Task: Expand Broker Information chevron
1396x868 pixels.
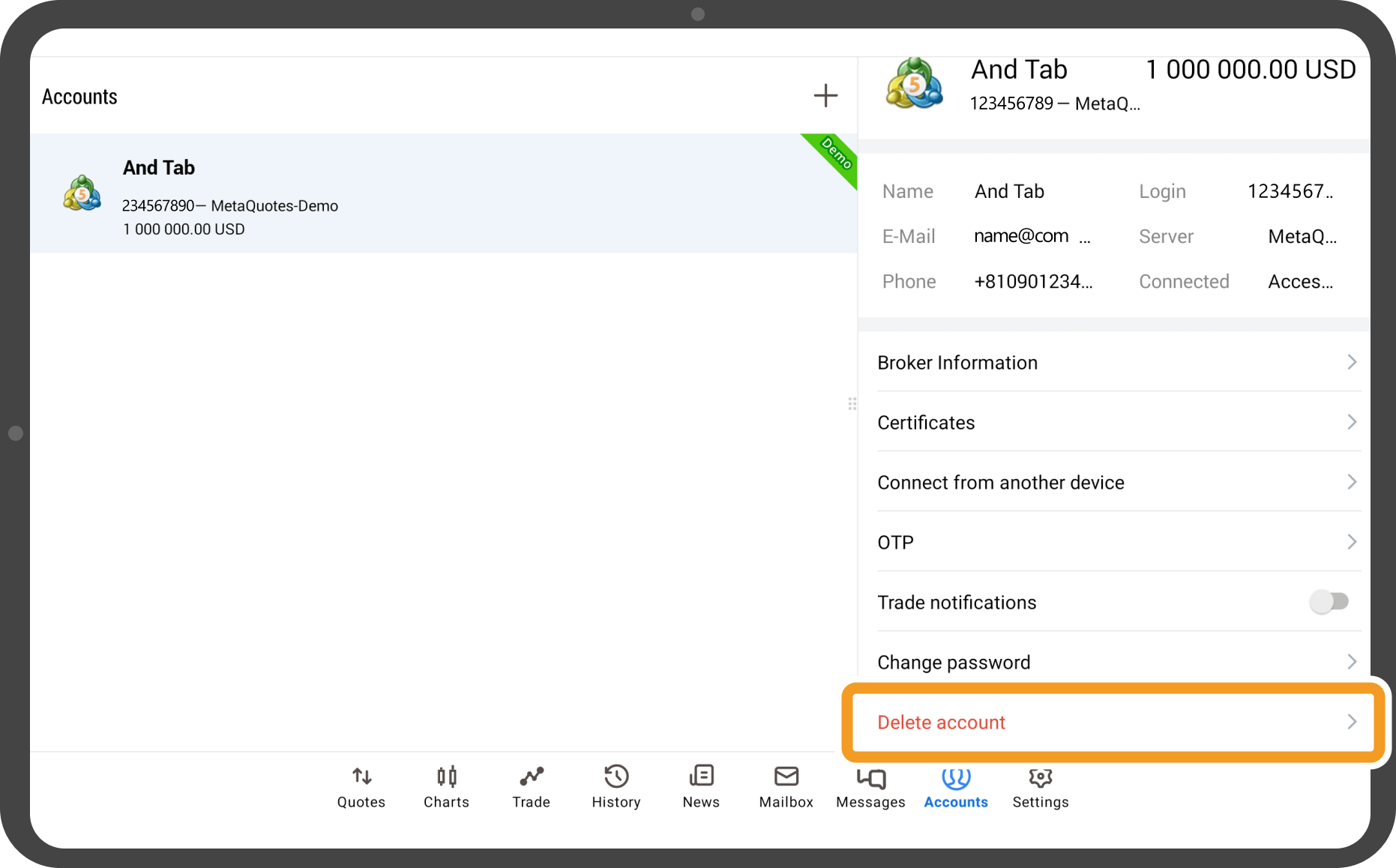Action: coord(1352,362)
